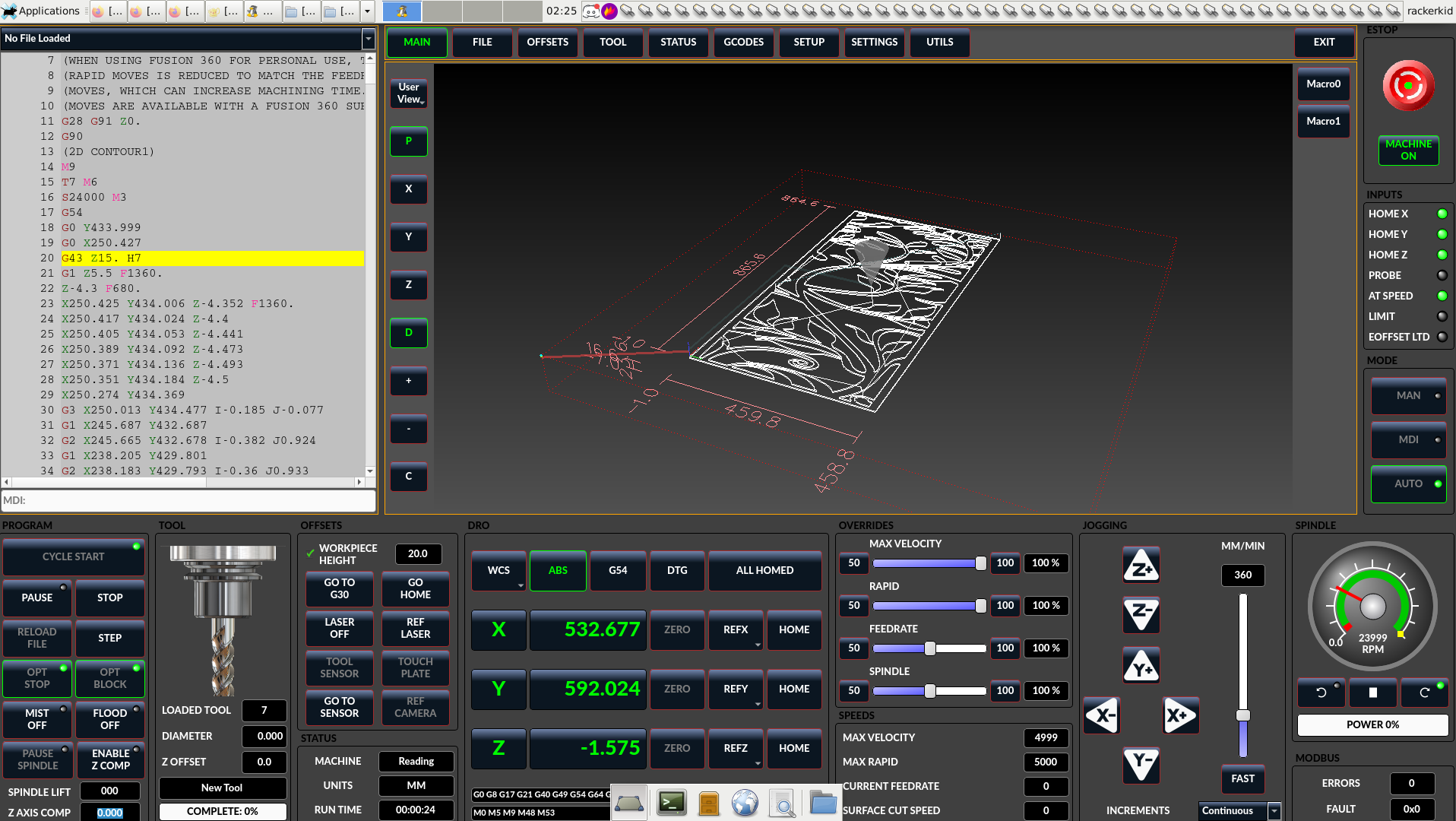Open Applications menu in top panel

coord(41,11)
